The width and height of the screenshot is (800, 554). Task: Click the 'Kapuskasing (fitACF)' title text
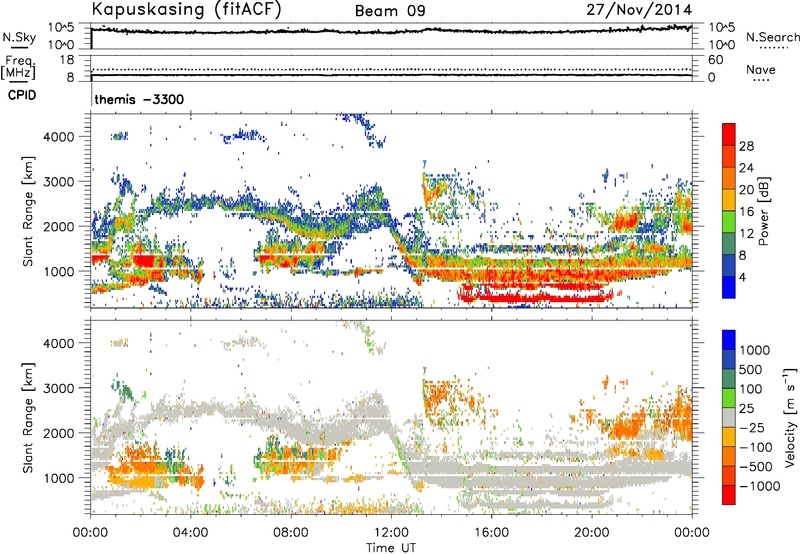pos(186,10)
